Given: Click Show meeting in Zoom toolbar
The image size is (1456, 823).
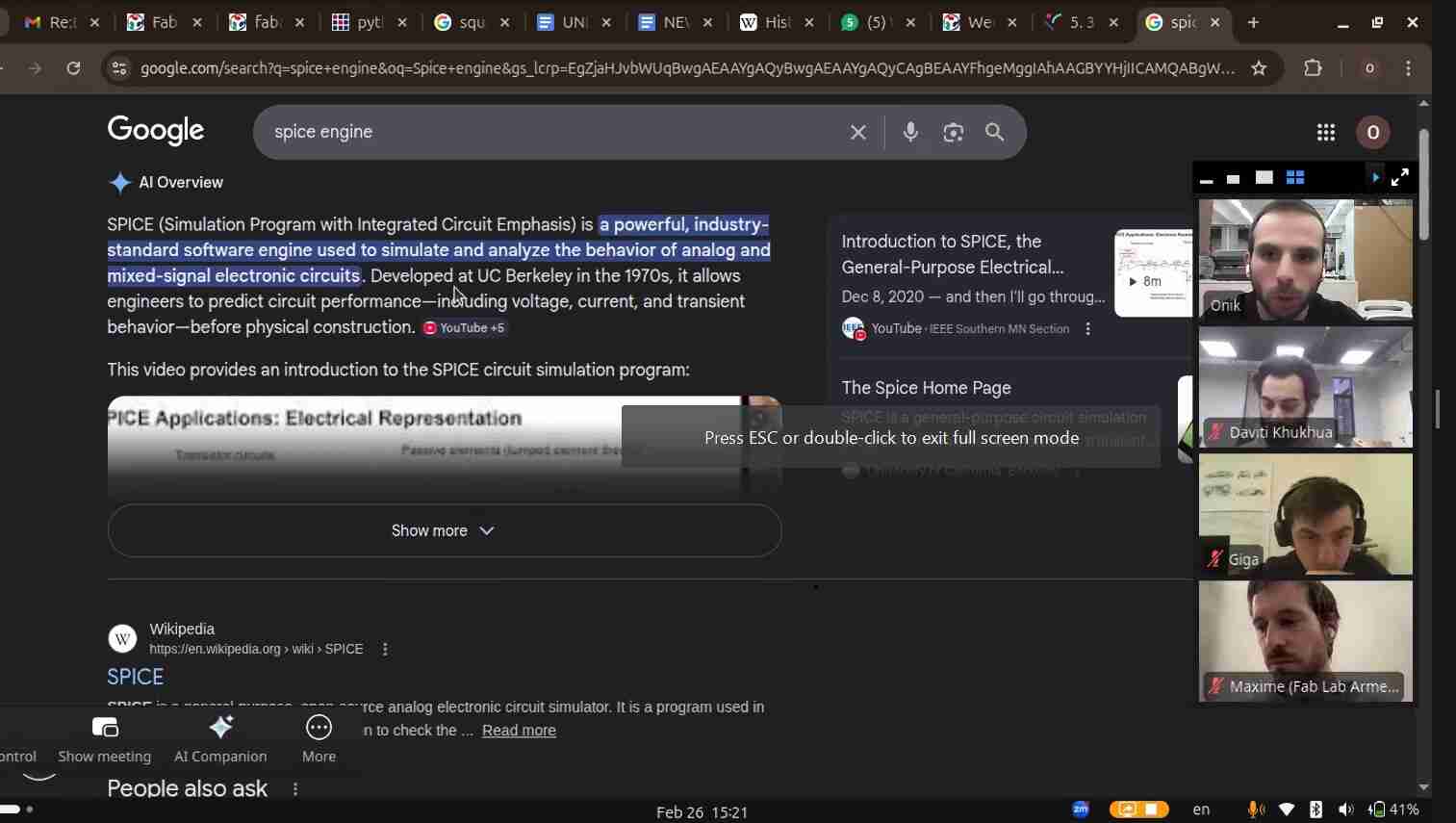Looking at the screenshot, I should 105,739.
